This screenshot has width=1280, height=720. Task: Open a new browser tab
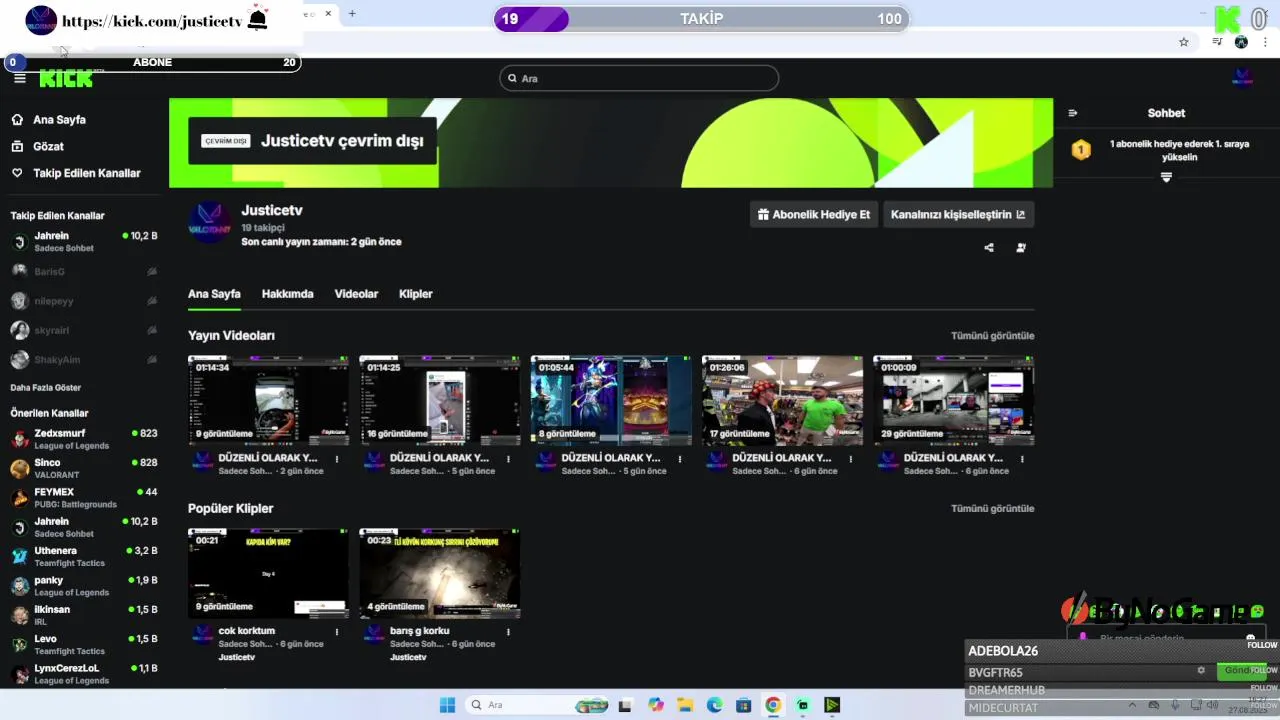tap(352, 14)
